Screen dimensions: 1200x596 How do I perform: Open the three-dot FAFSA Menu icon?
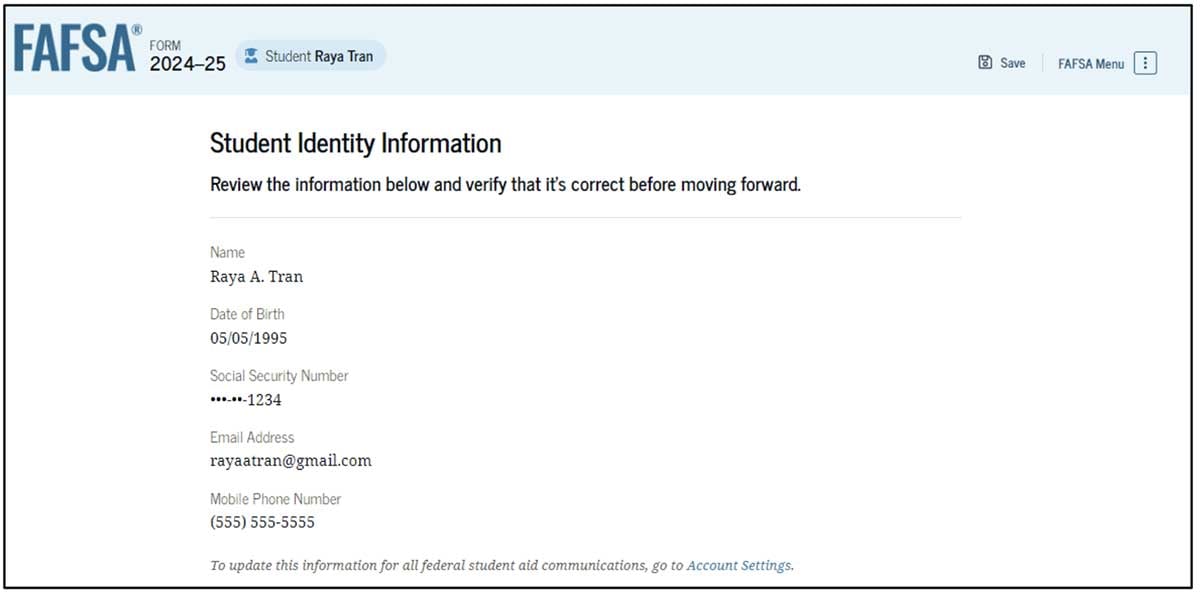click(x=1145, y=63)
